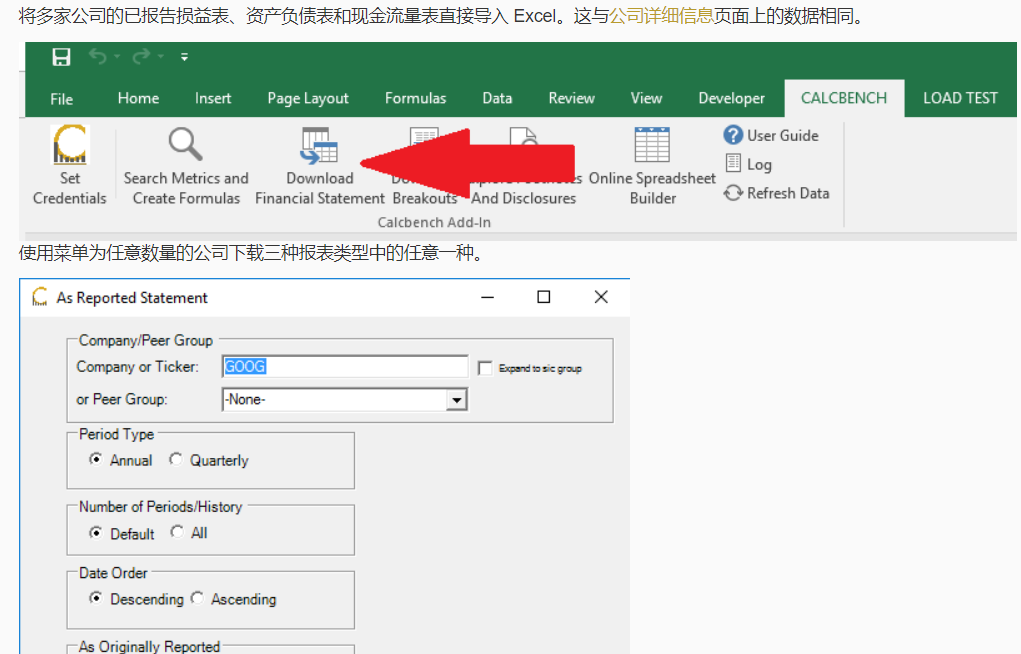Minimize the As Reported Statement dialog
1021x654 pixels.
487,298
